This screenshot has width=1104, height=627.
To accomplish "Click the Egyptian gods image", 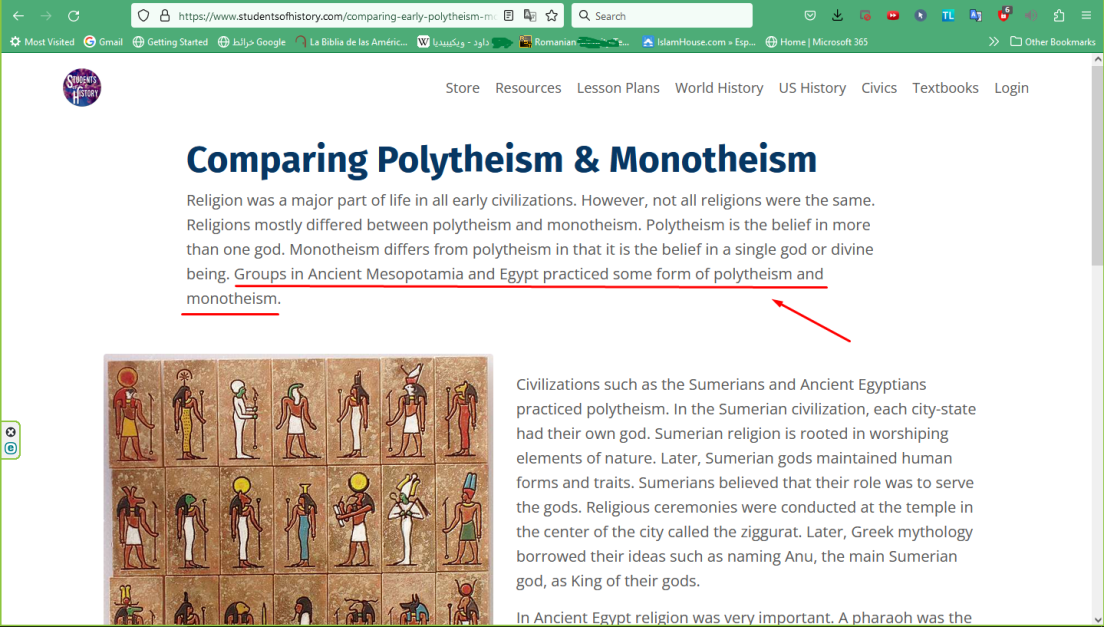I will 299,490.
